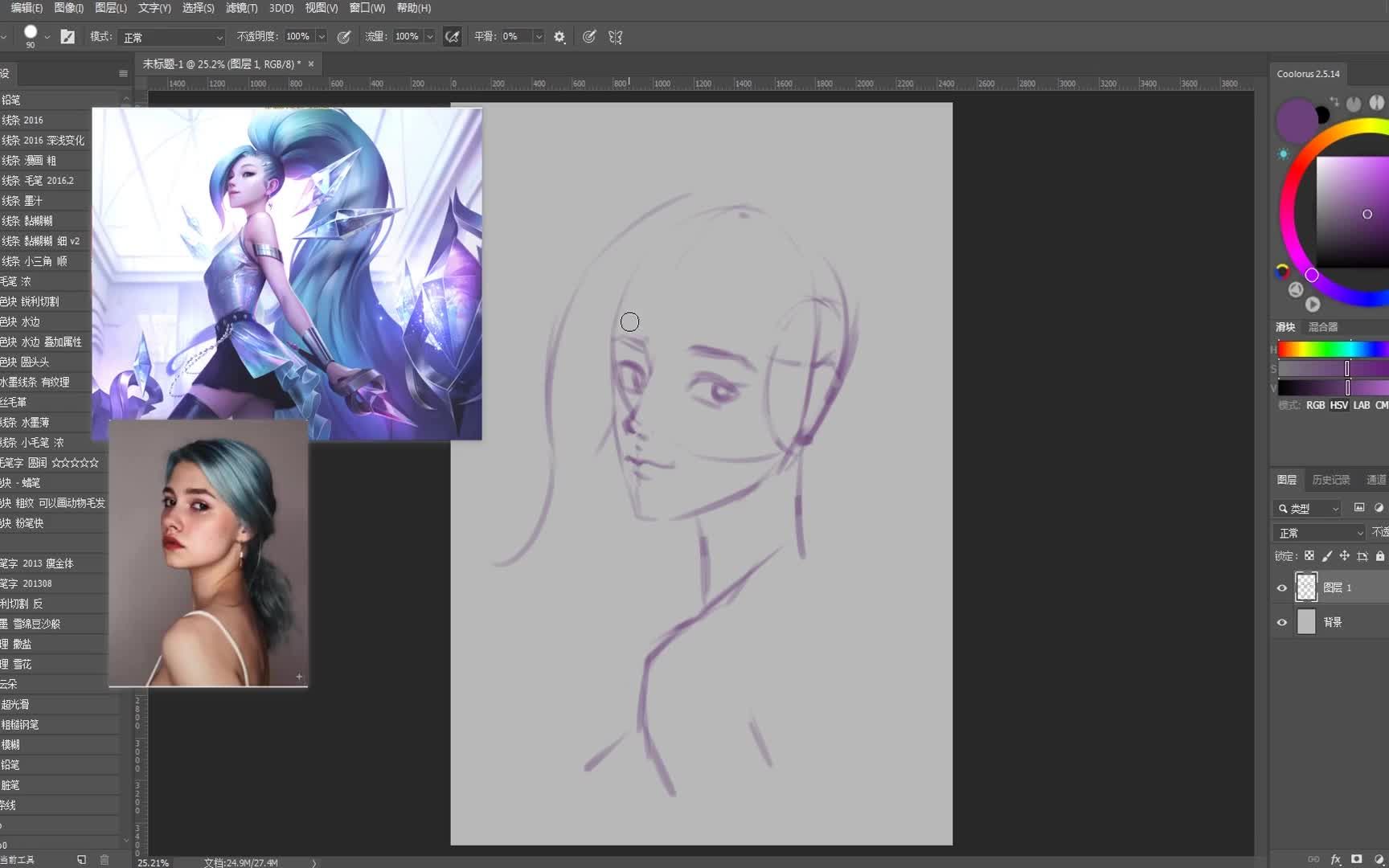Click the rainbow H hue slider
Viewport: 1389px width, 868px height.
1333,349
